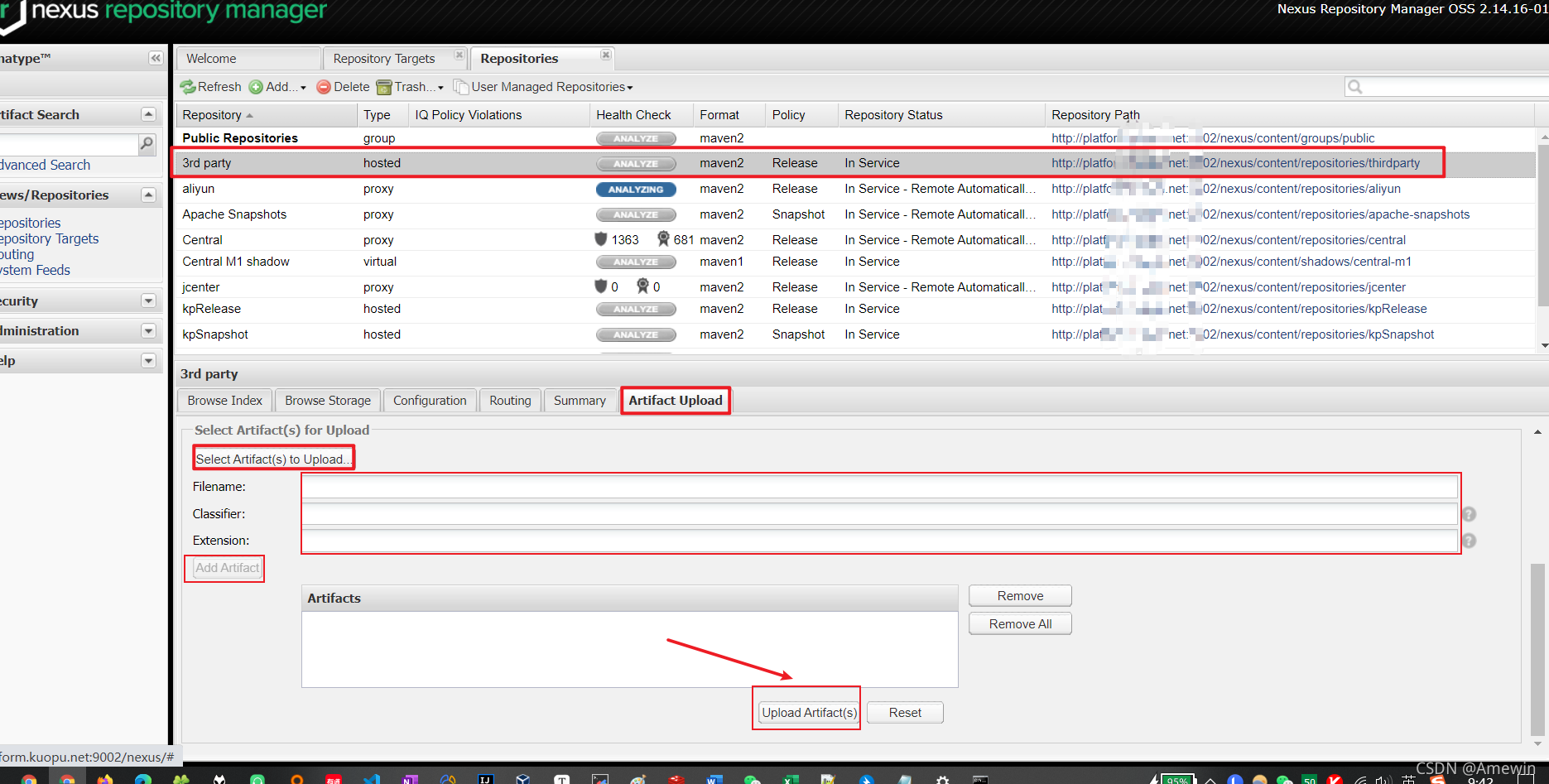Click the Central license badge icon

point(663,239)
